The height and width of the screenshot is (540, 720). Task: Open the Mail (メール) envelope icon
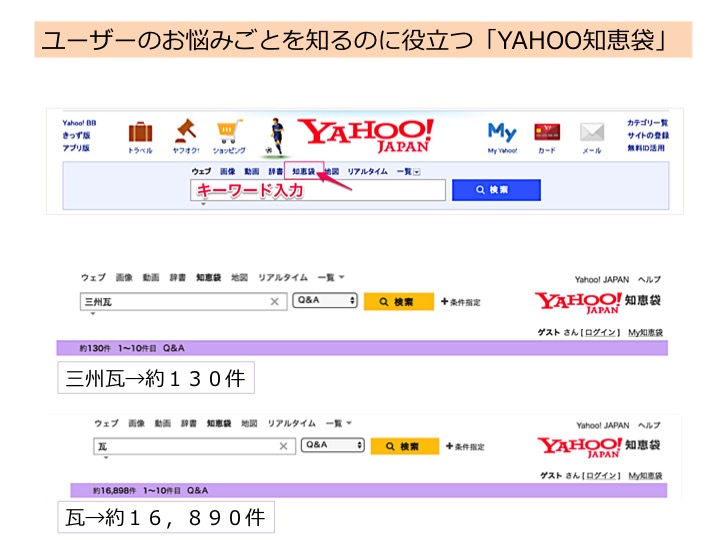point(592,132)
